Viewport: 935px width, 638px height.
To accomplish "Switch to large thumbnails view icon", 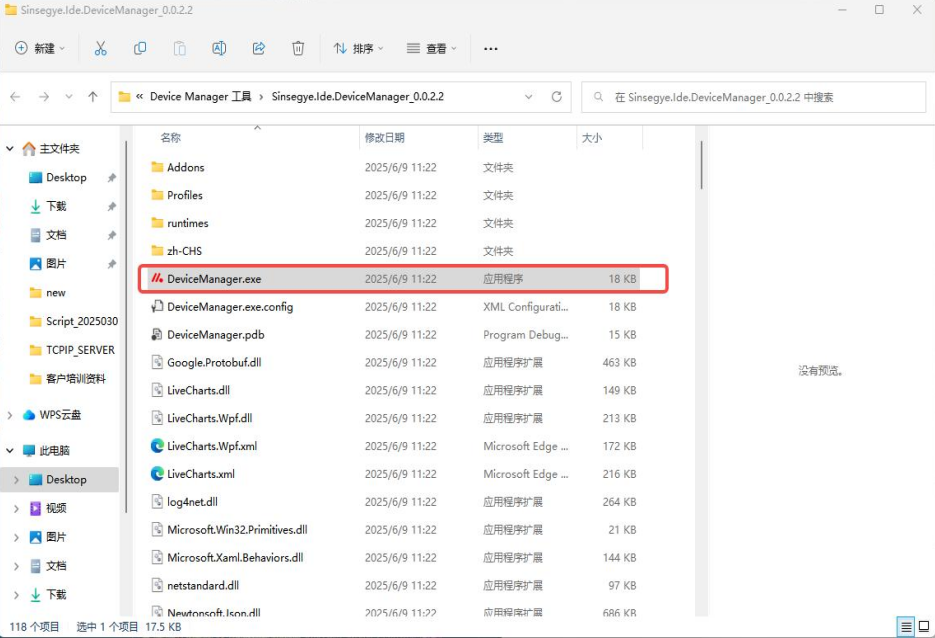I will click(926, 627).
